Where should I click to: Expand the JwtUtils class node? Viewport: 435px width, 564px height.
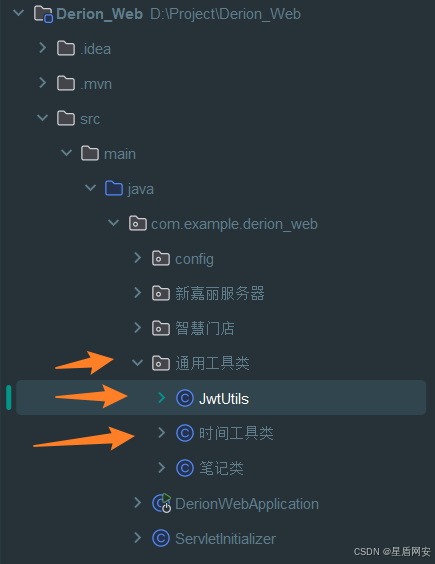162,397
